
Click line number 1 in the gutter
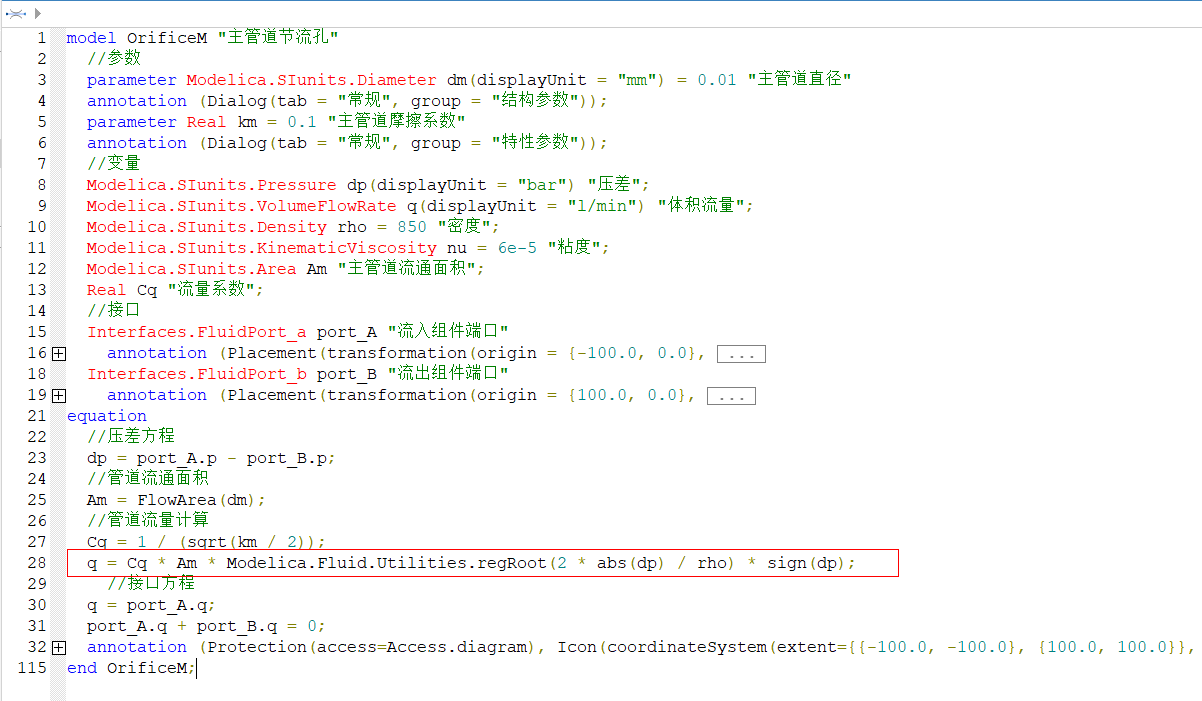41,38
